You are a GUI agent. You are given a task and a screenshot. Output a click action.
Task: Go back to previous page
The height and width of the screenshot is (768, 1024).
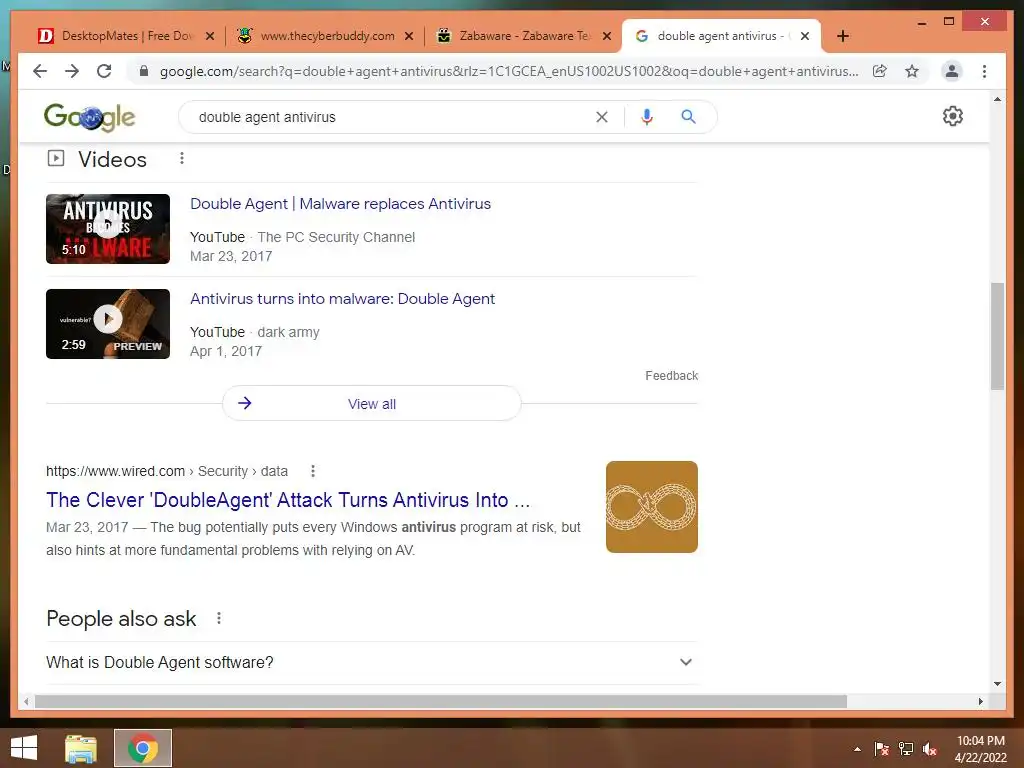pos(40,71)
